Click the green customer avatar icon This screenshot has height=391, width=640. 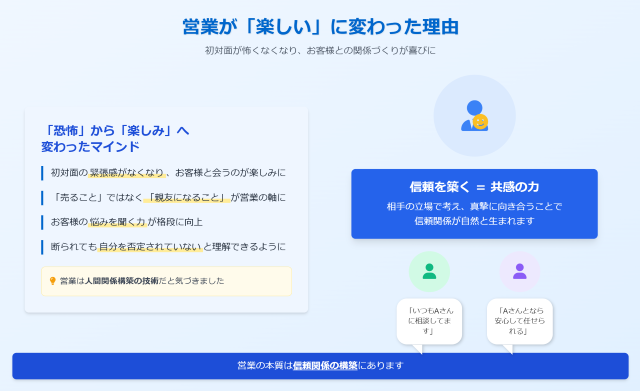(x=429, y=271)
